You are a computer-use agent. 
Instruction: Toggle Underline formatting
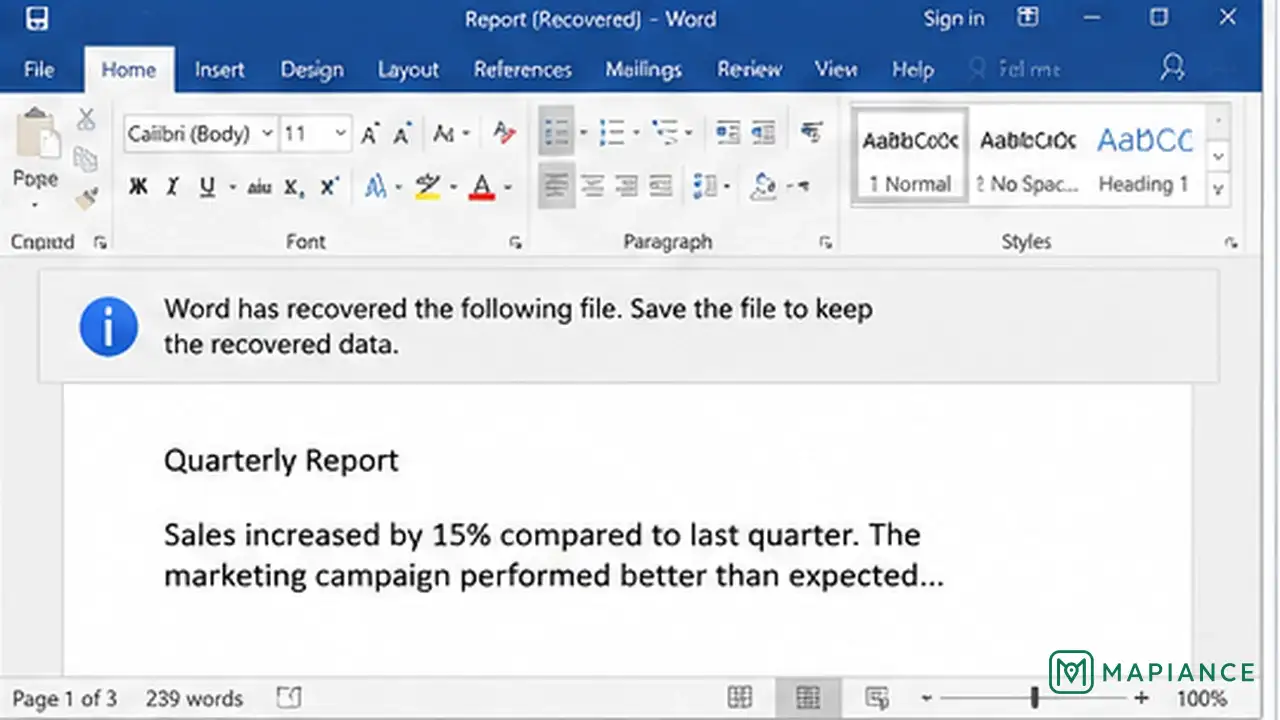(207, 187)
